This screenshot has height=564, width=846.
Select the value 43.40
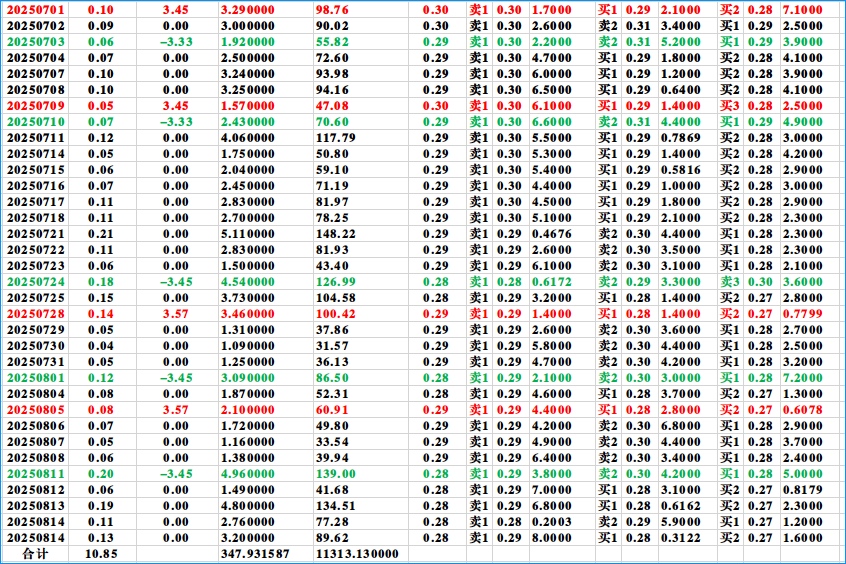[332, 266]
